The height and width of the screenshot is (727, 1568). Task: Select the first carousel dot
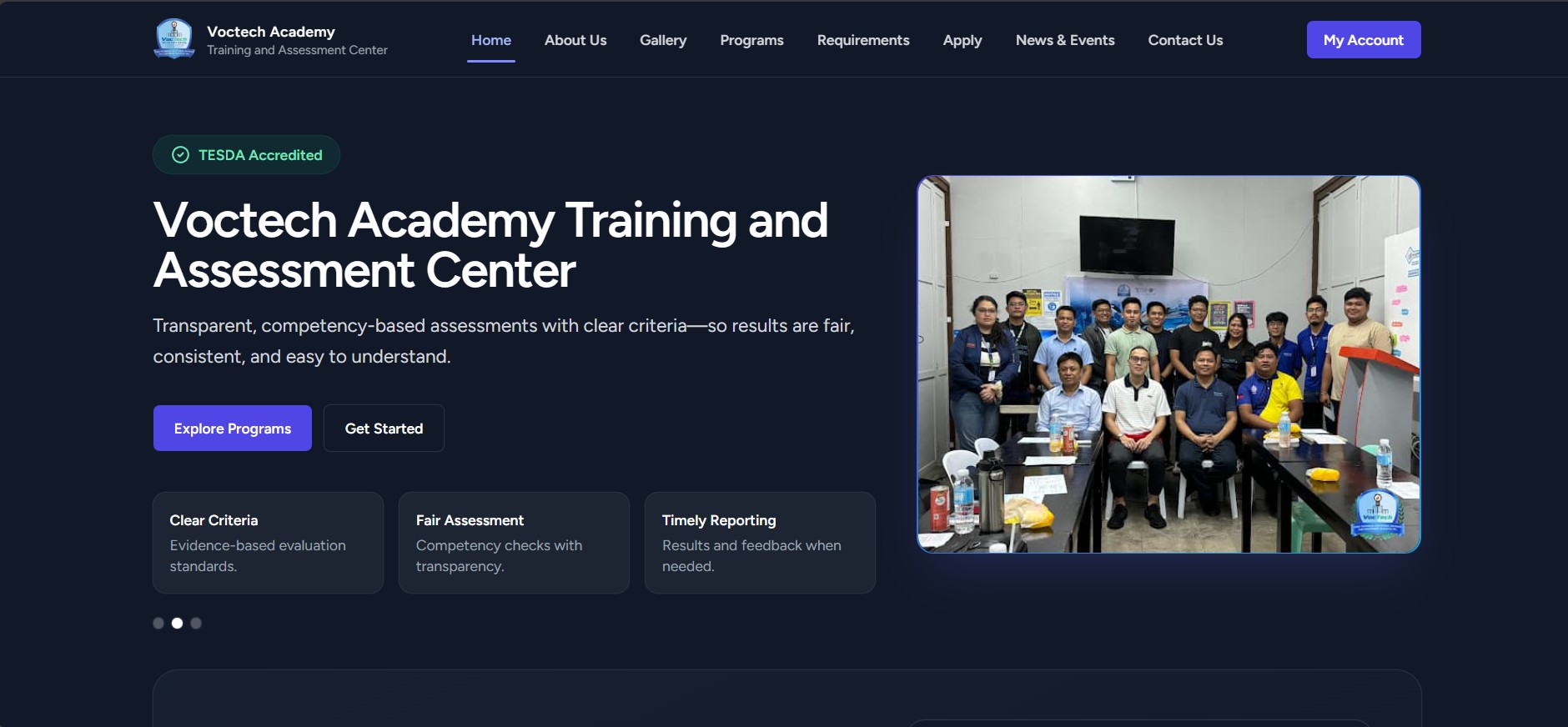[x=158, y=623]
